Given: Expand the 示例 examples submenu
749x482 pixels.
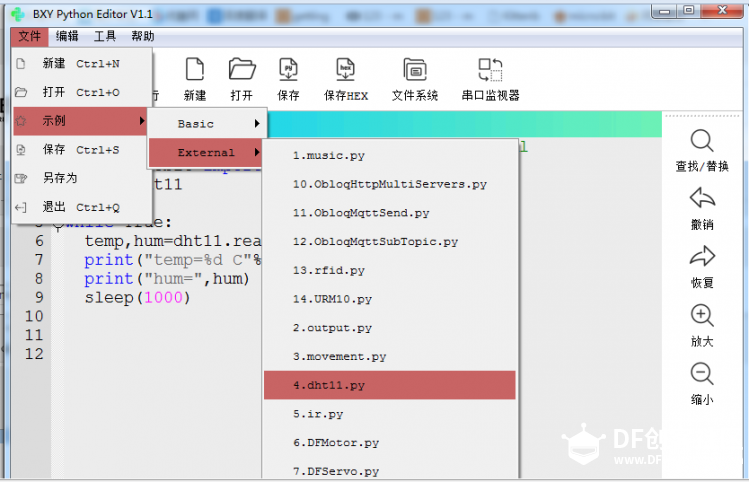Looking at the screenshot, I should (x=80, y=121).
